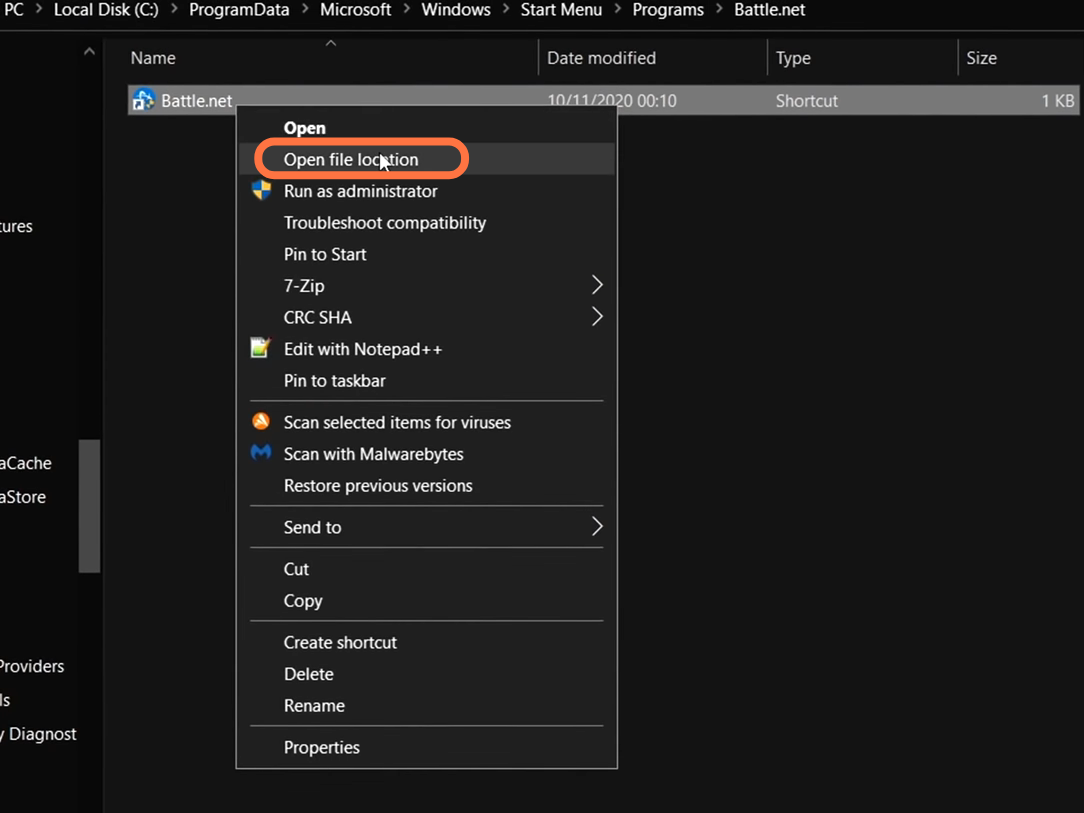Expand the breadcrumb arrow after Start Menu
This screenshot has width=1084, height=813.
(x=617, y=9)
